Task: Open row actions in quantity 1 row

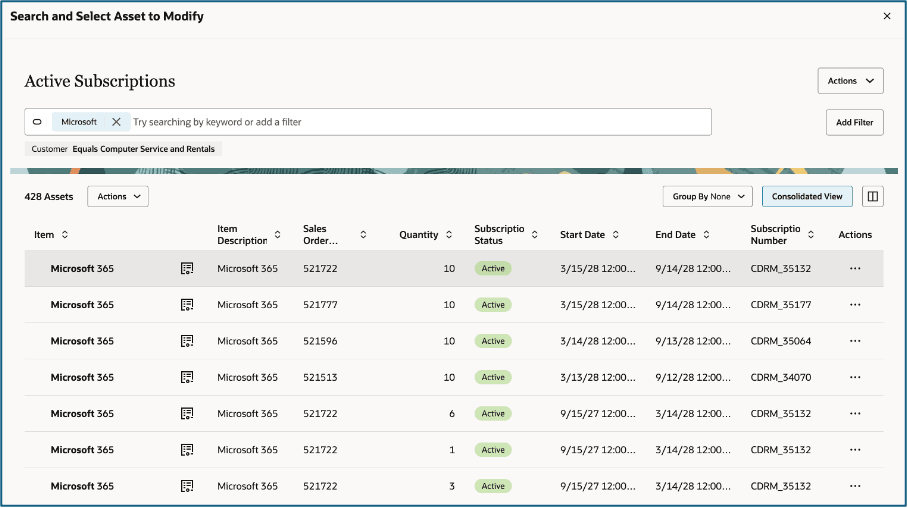Action: coord(855,449)
